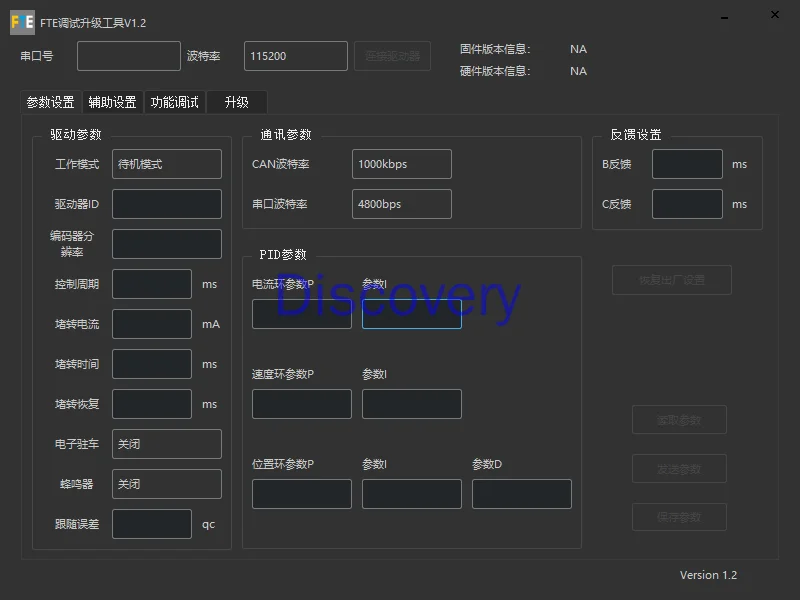Focus the 跟随误差 qc input field
The width and height of the screenshot is (800, 600).
click(152, 524)
